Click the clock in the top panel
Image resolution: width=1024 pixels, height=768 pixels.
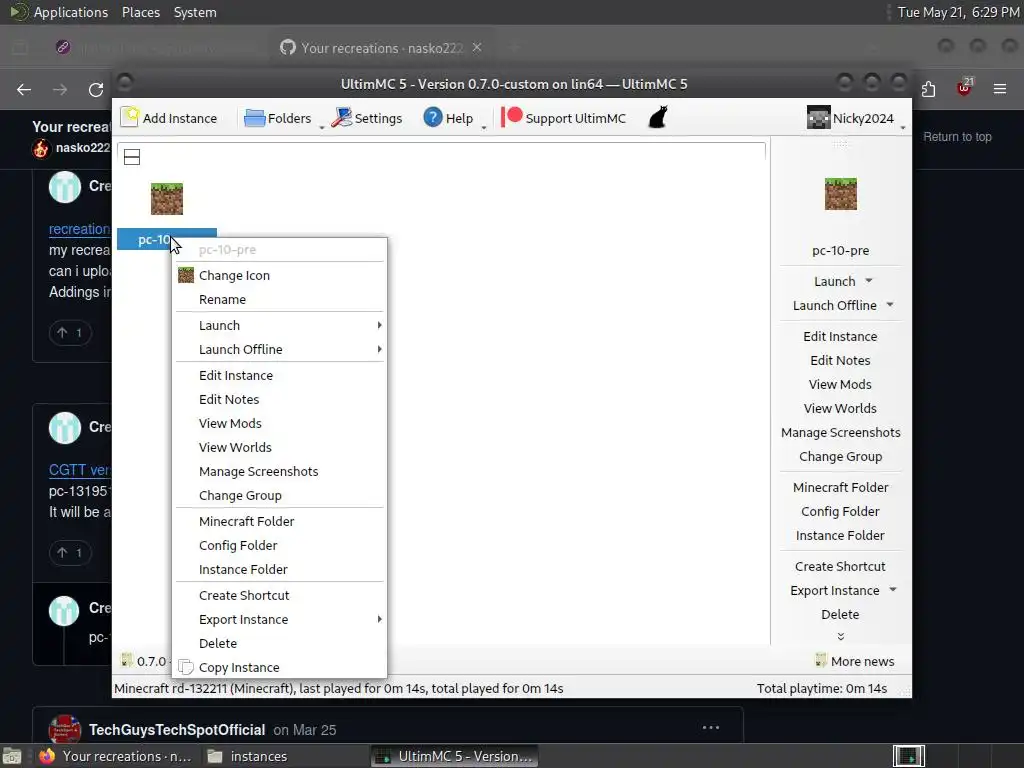coord(958,12)
